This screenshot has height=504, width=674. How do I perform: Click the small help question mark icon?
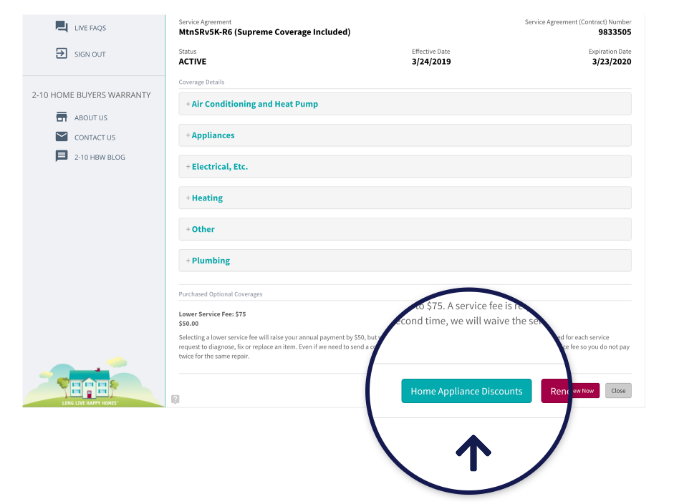point(175,399)
